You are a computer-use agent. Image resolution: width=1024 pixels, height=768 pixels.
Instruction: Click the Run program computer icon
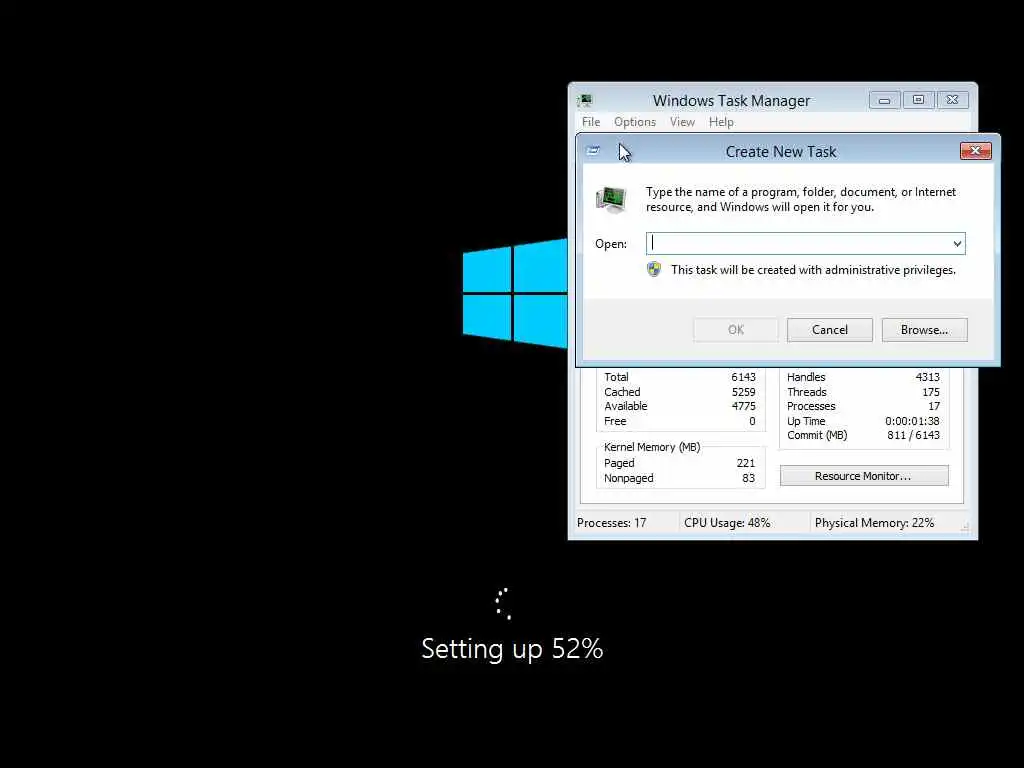[611, 199]
